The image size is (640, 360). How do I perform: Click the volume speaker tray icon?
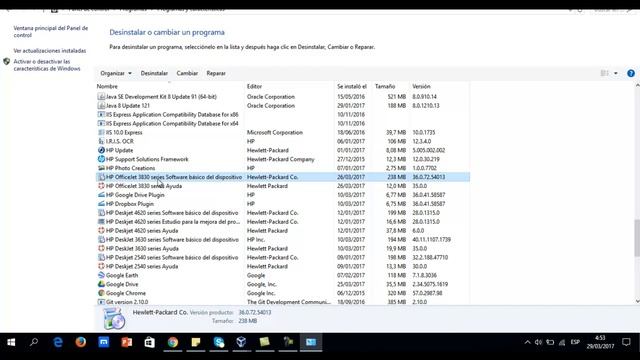tap(538, 342)
